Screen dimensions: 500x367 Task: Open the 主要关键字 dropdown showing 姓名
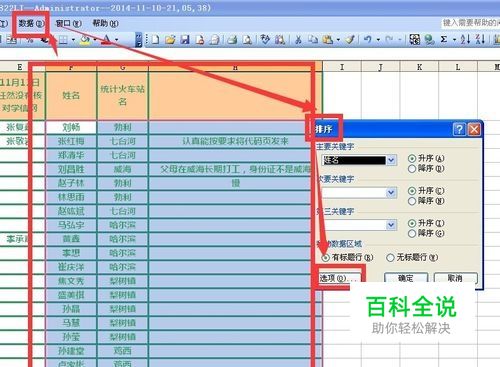[391, 160]
